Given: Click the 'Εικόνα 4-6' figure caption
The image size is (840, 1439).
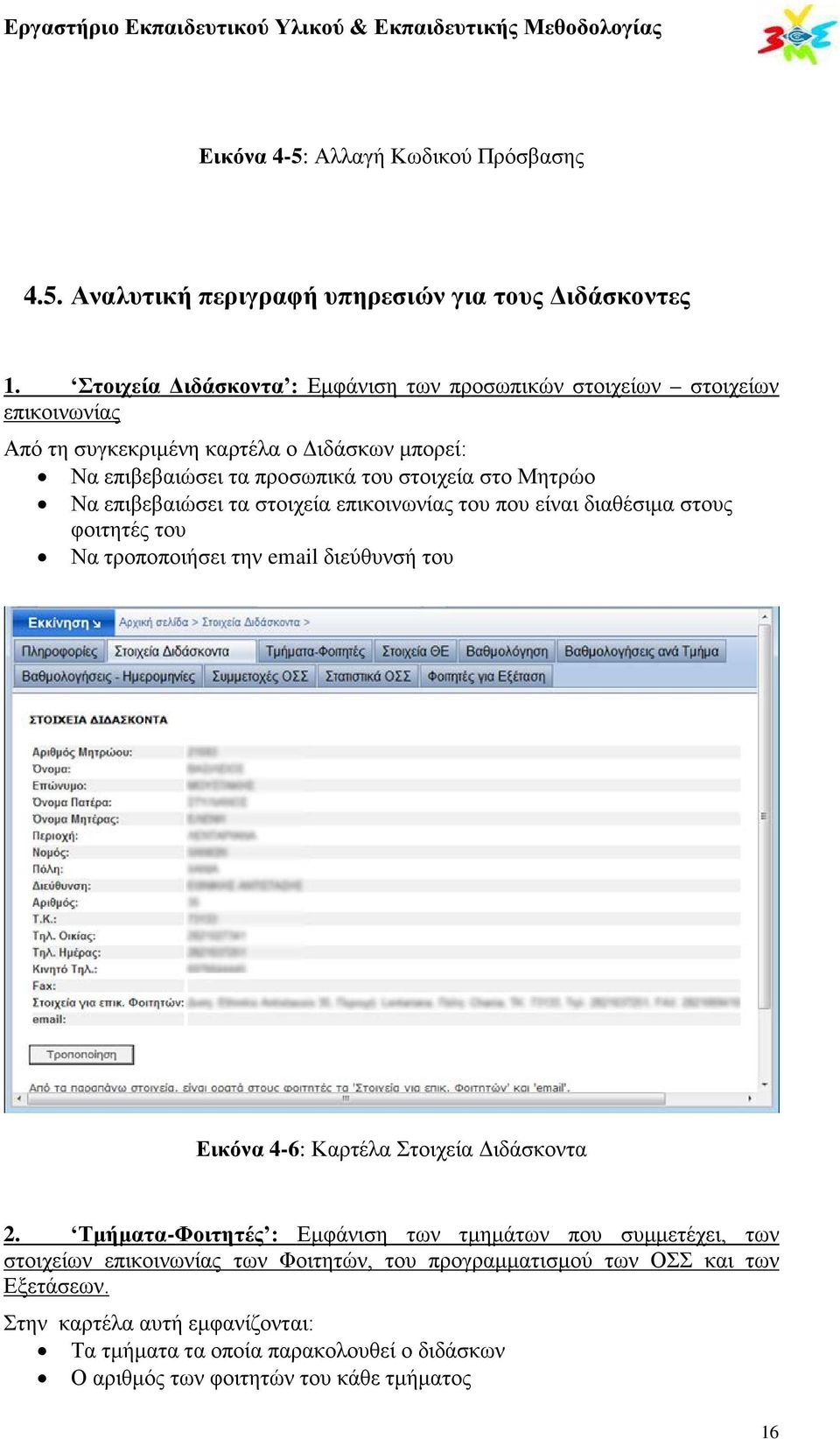Looking at the screenshot, I should [391, 1149].
